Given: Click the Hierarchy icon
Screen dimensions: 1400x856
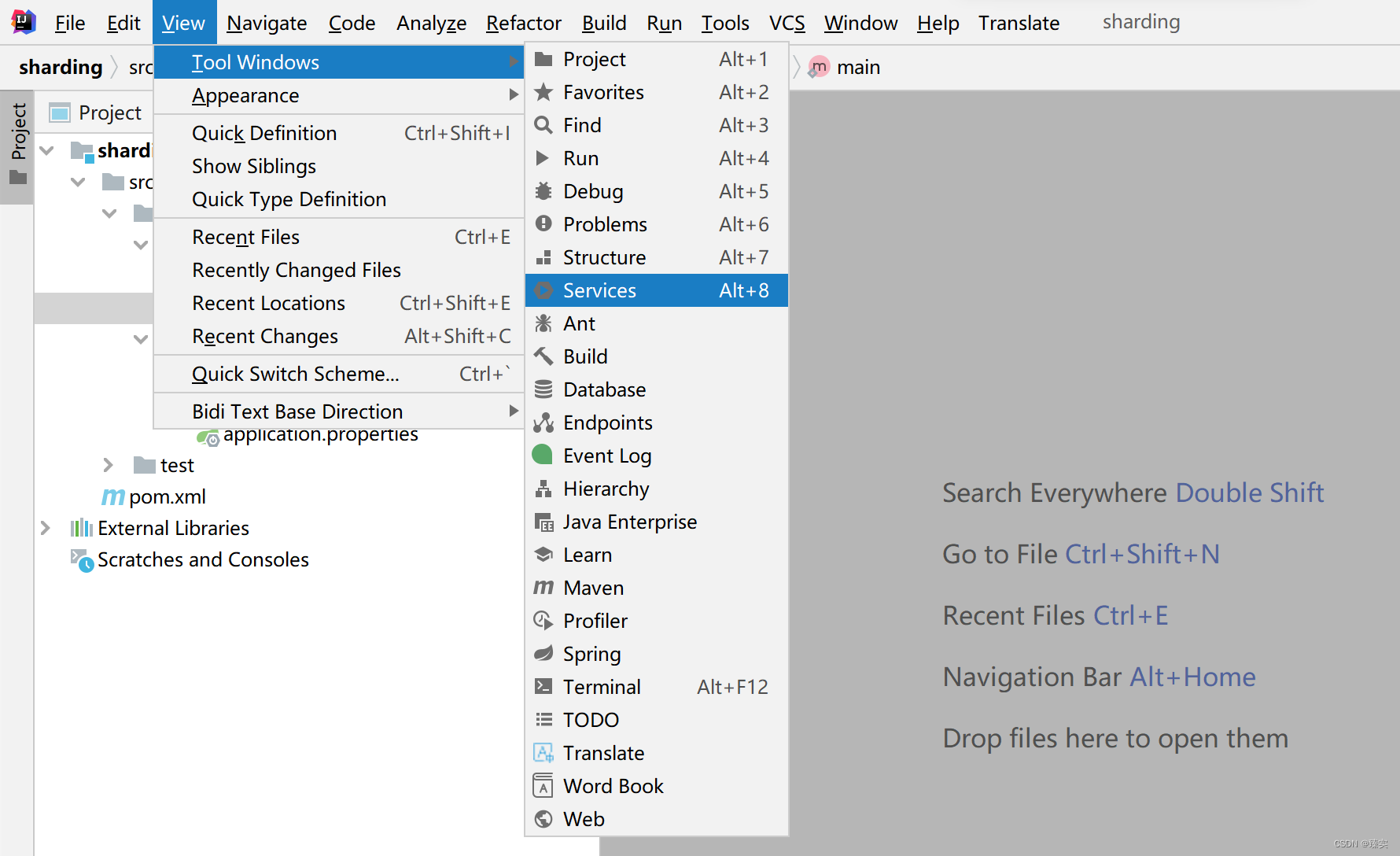Looking at the screenshot, I should point(543,489).
